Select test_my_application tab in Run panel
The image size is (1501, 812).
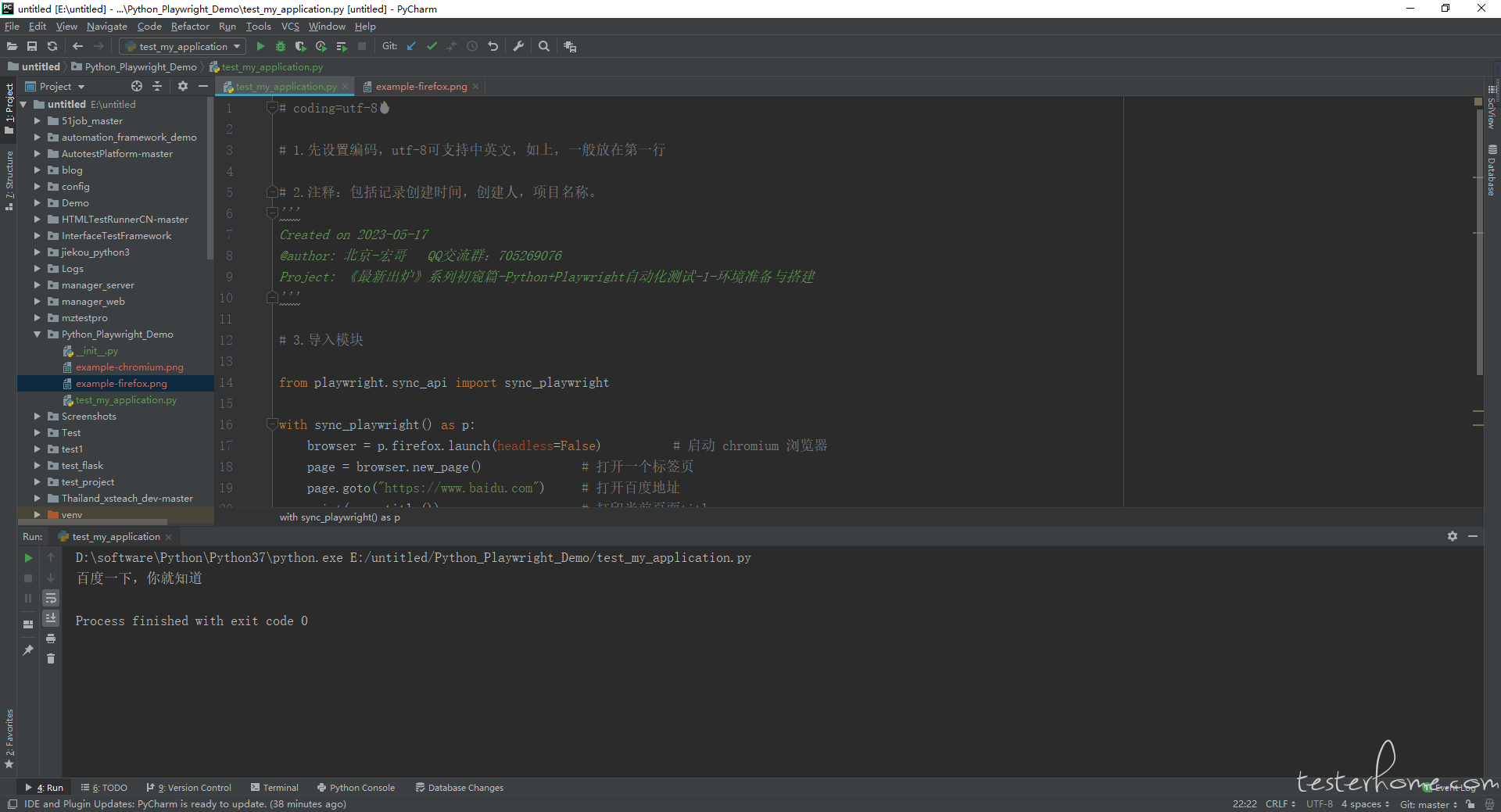(x=116, y=537)
